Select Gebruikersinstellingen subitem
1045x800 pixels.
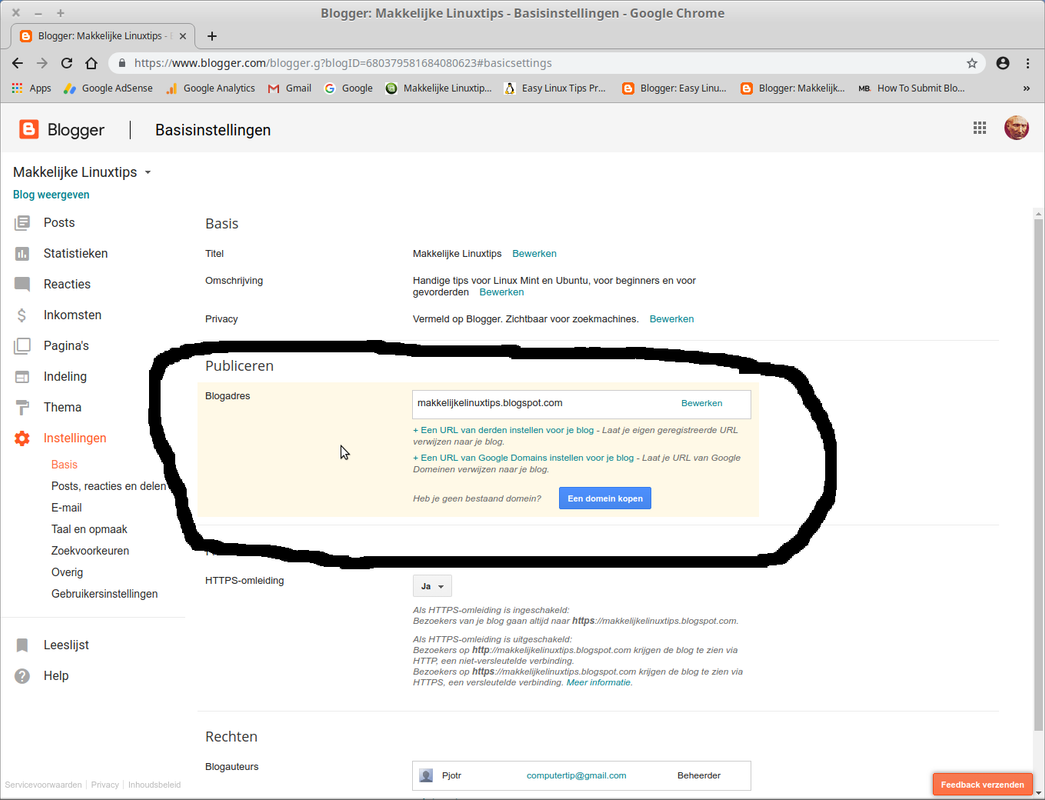click(105, 594)
